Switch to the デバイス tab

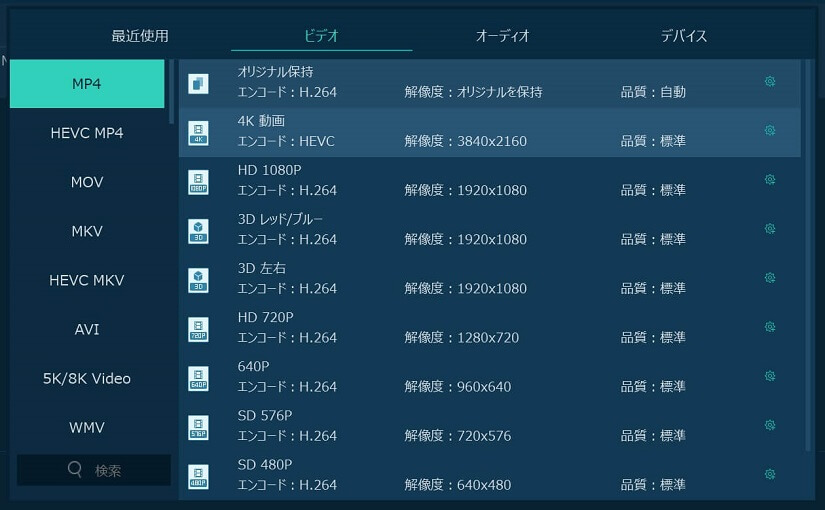683,36
